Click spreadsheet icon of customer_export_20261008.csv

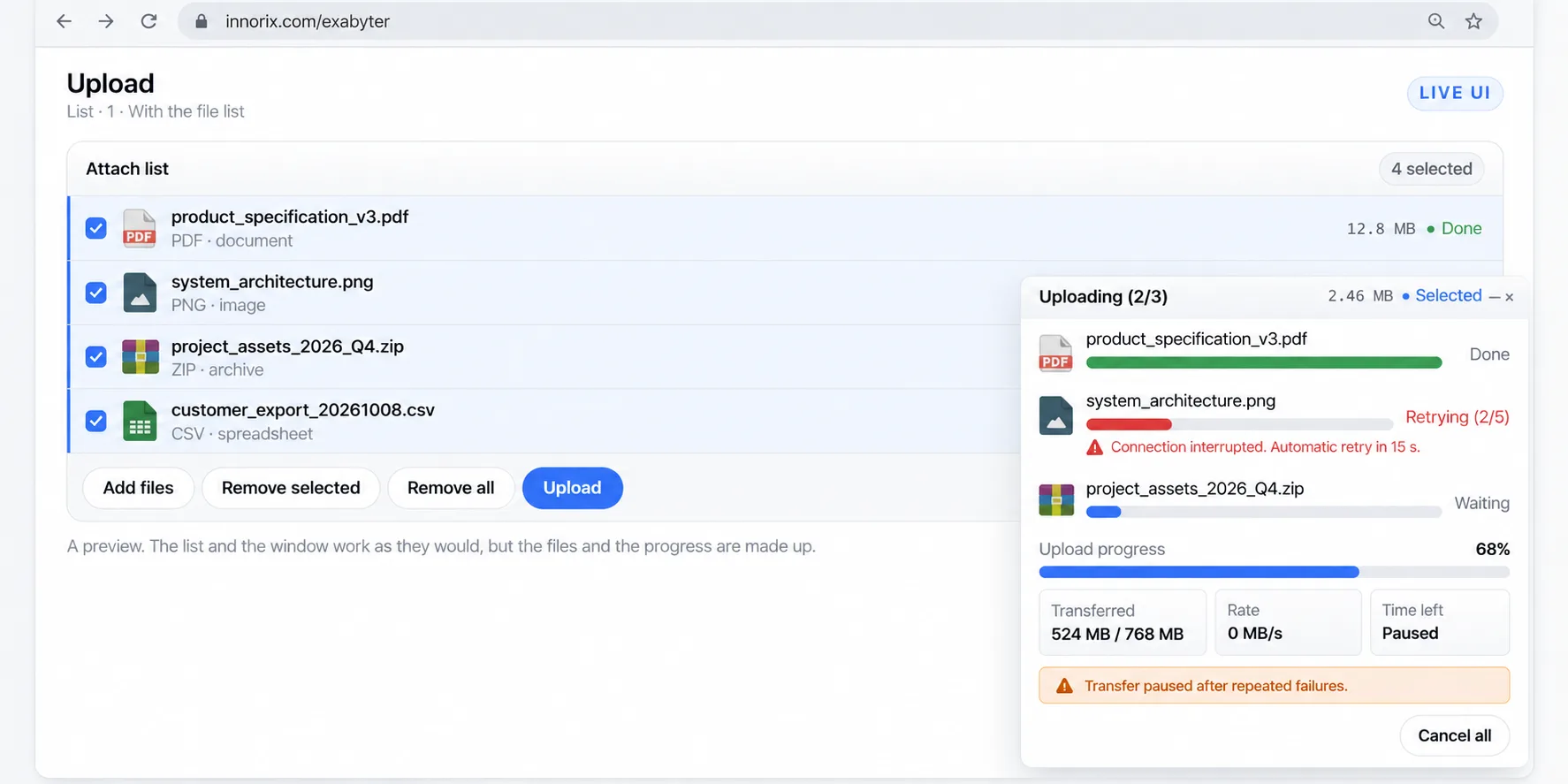tap(140, 422)
